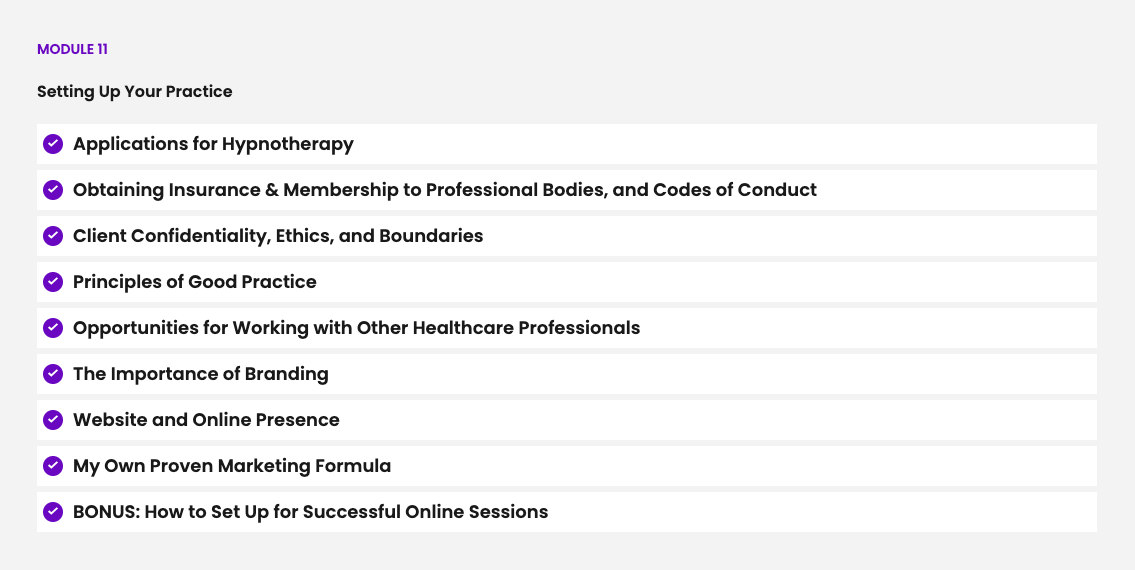
Task: Click the Setting Up Your Practice heading
Action: (x=135, y=91)
